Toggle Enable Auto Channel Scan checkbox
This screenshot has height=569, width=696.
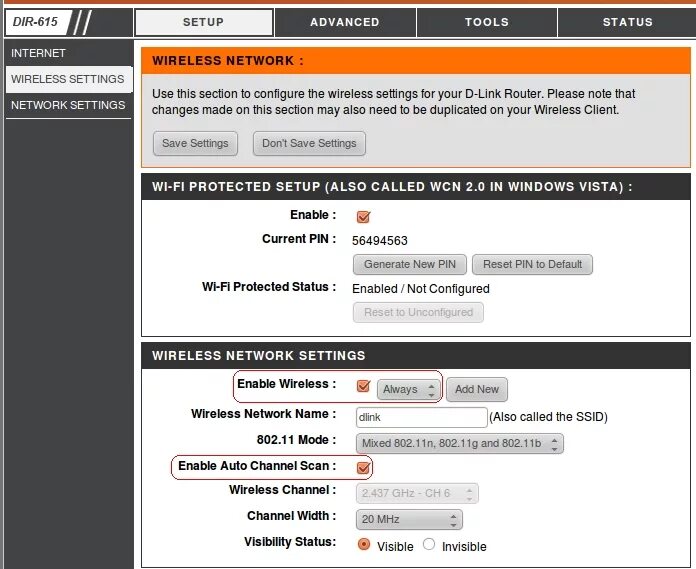point(363,468)
